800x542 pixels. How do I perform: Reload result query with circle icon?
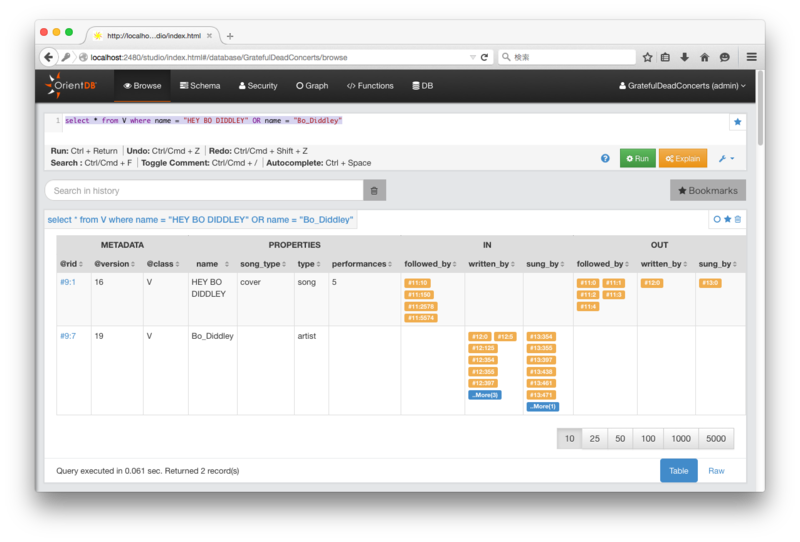click(717, 219)
